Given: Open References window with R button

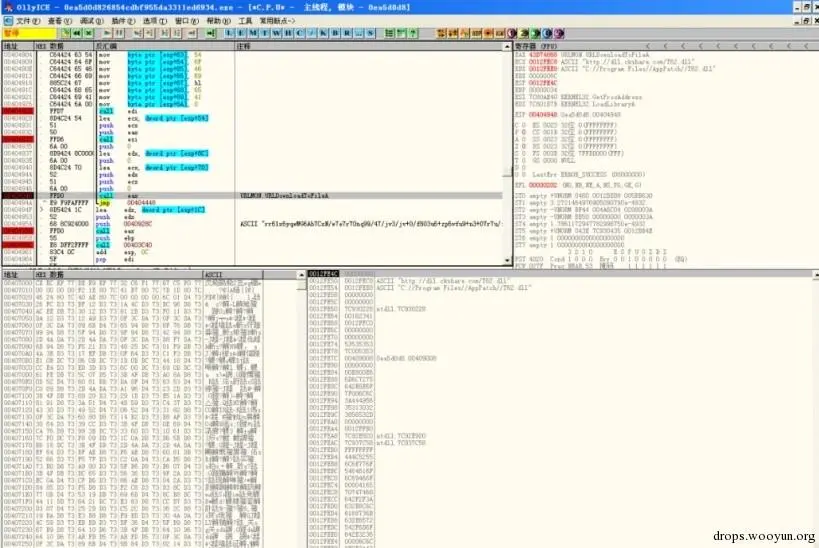Looking at the screenshot, I should (x=347, y=33).
